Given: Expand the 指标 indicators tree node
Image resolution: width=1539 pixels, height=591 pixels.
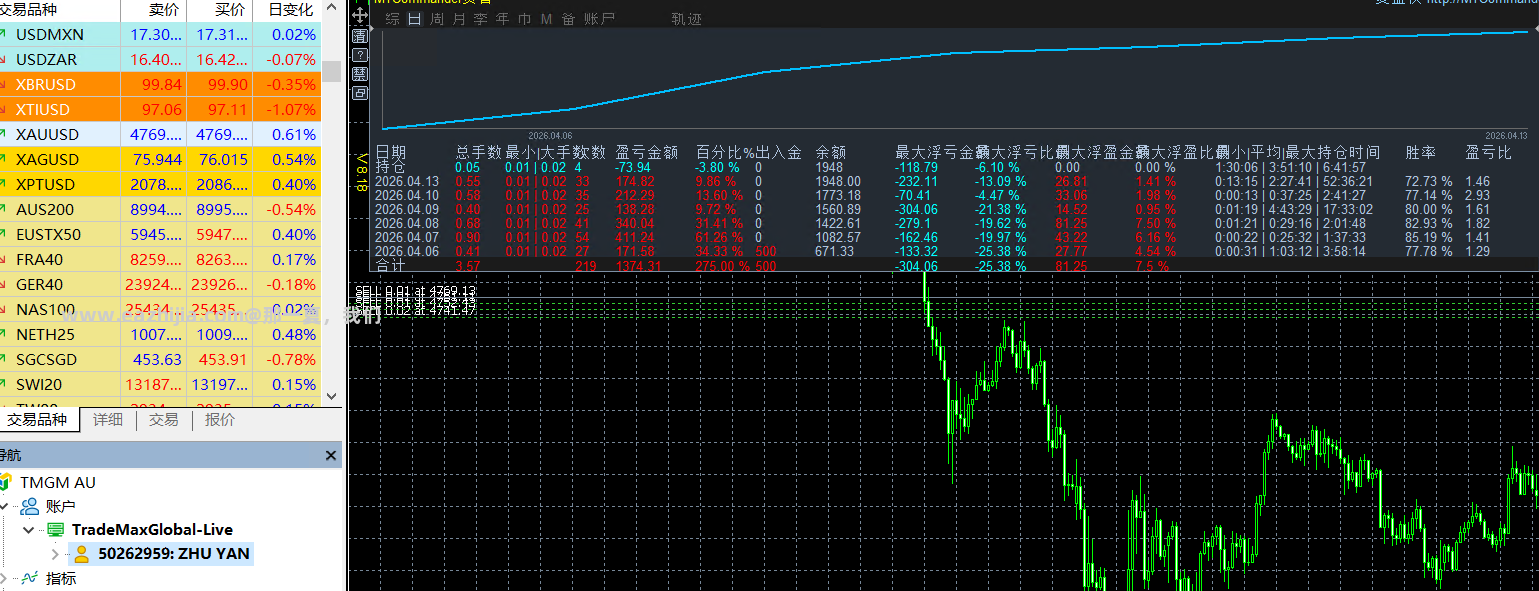Looking at the screenshot, I should coord(4,578).
